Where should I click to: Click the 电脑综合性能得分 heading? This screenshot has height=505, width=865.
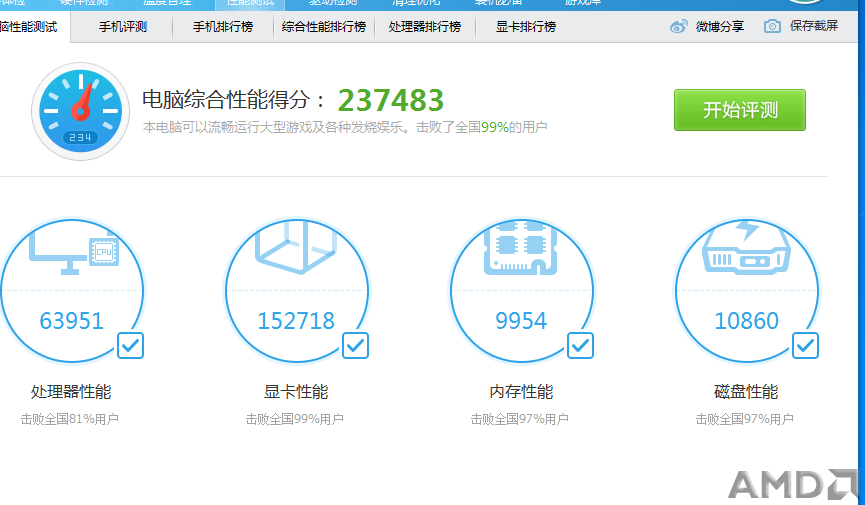point(234,100)
